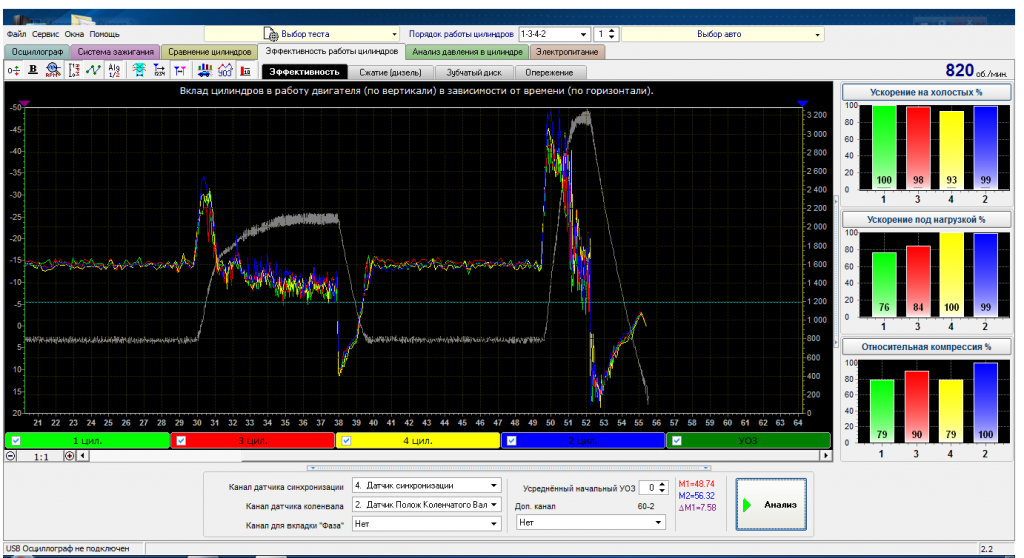Viewport: 1024px width, 558px height.
Task: Toggle the 3 цил. checkbox
Action: (182, 441)
